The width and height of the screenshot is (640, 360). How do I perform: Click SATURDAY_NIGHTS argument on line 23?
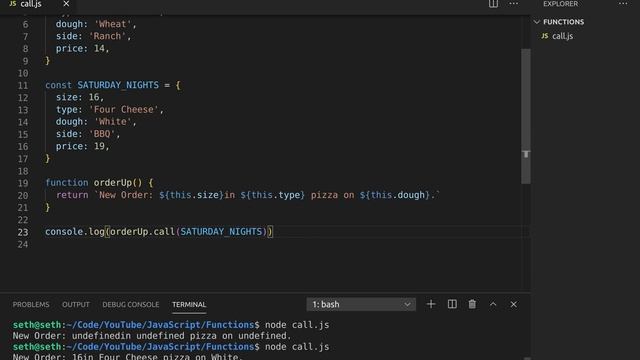tap(221, 231)
